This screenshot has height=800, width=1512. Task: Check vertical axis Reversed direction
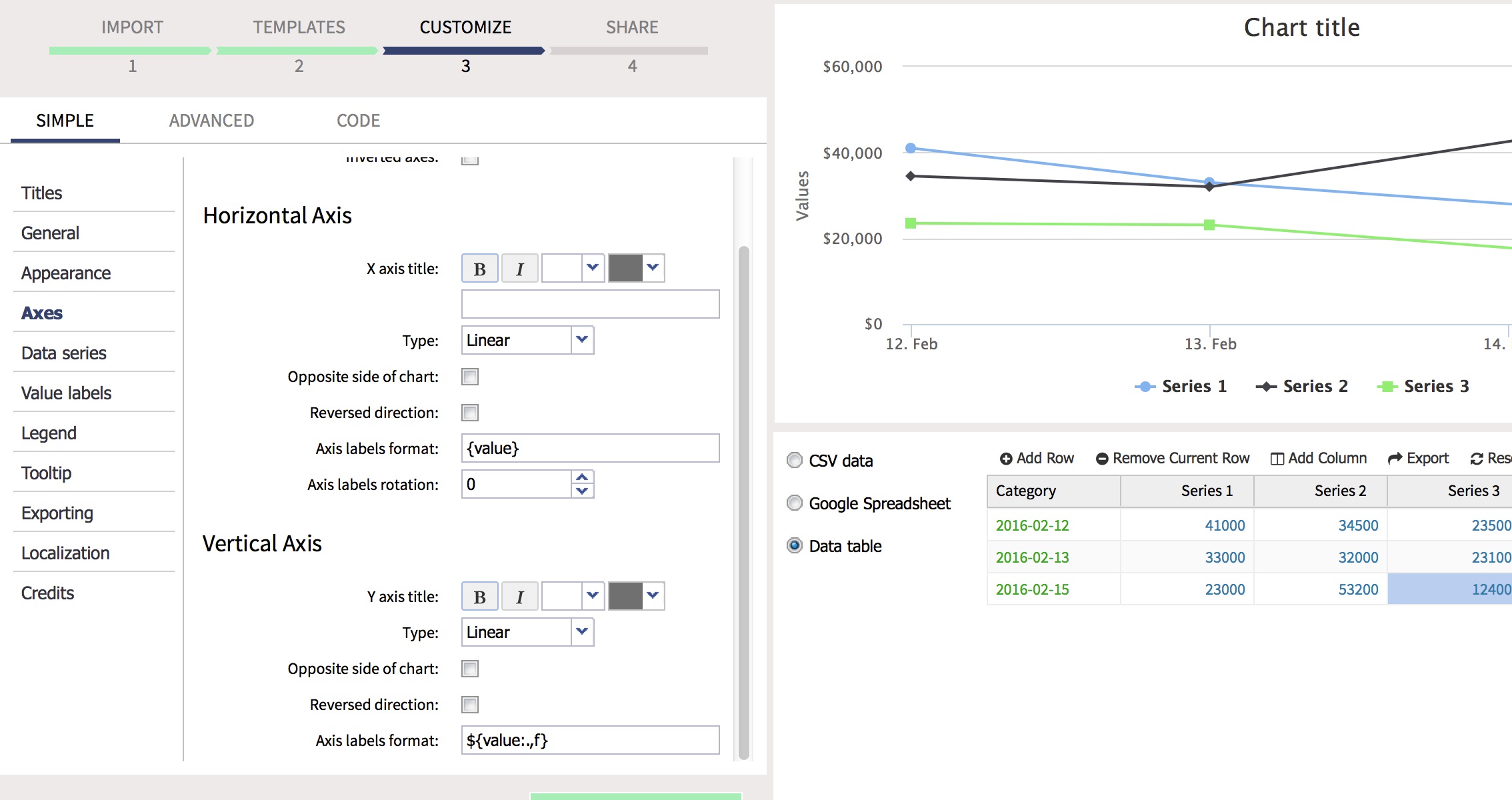pyautogui.click(x=470, y=705)
